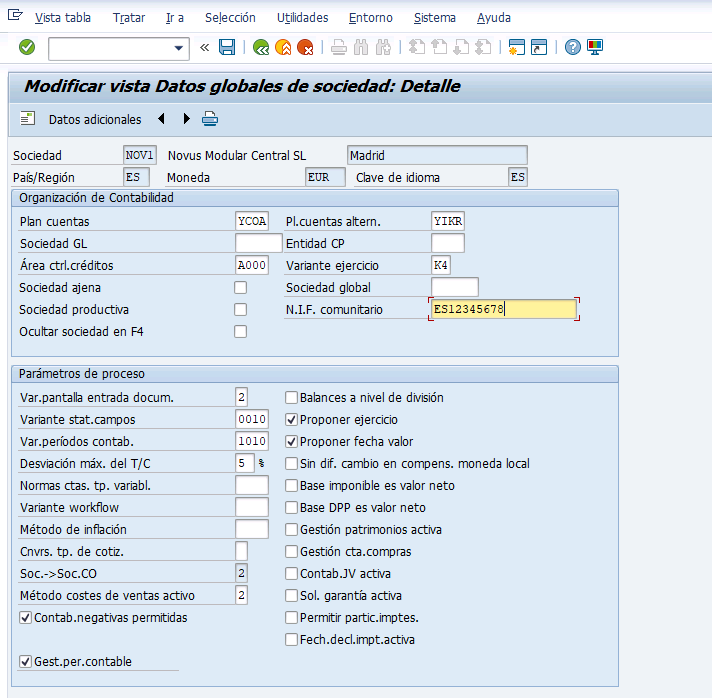
Task: Open the command field dropdown arrow
Action: [x=178, y=48]
